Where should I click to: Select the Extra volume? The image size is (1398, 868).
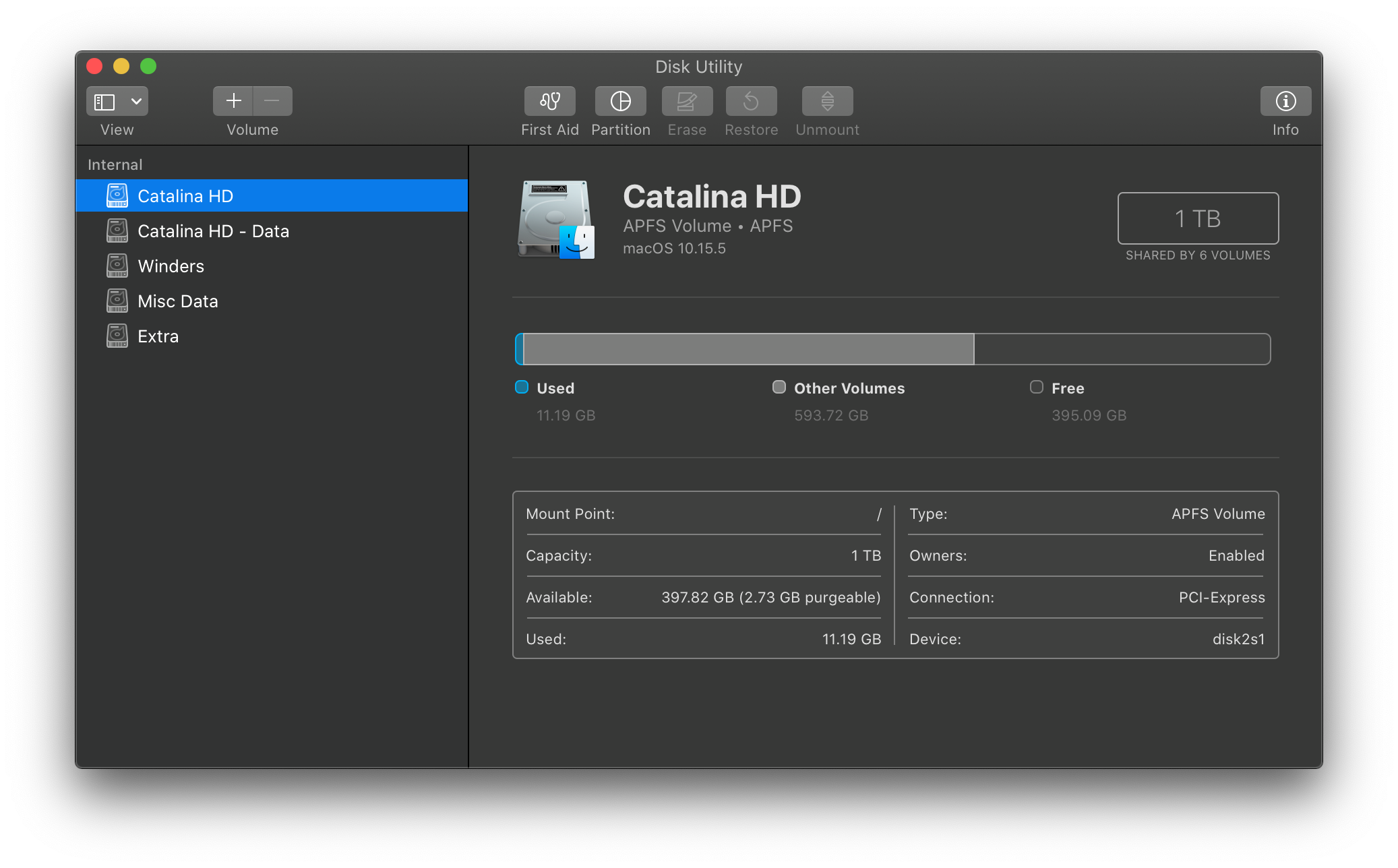click(x=158, y=336)
